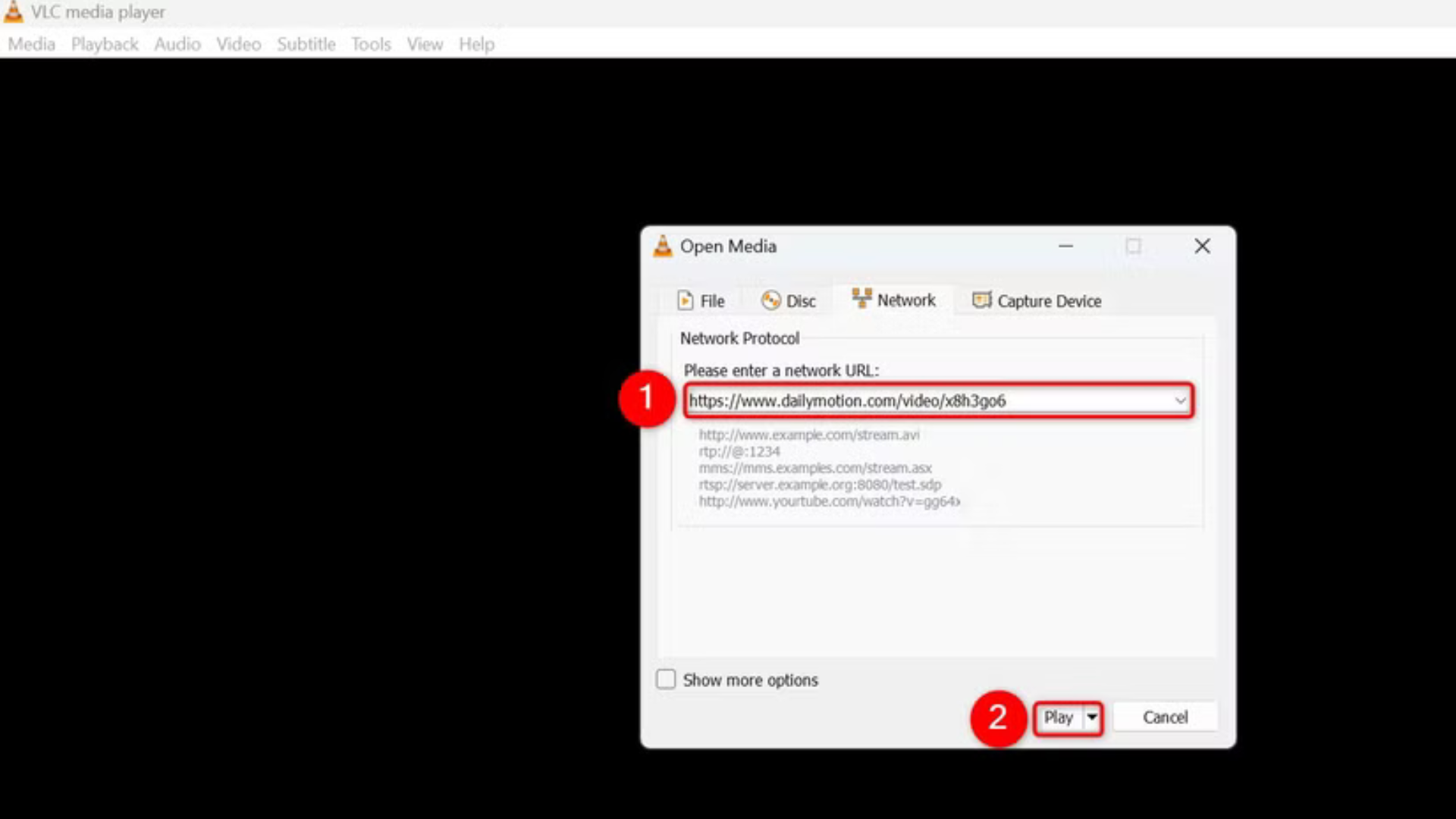Image resolution: width=1456 pixels, height=819 pixels.
Task: Open the Help menu
Action: (476, 44)
